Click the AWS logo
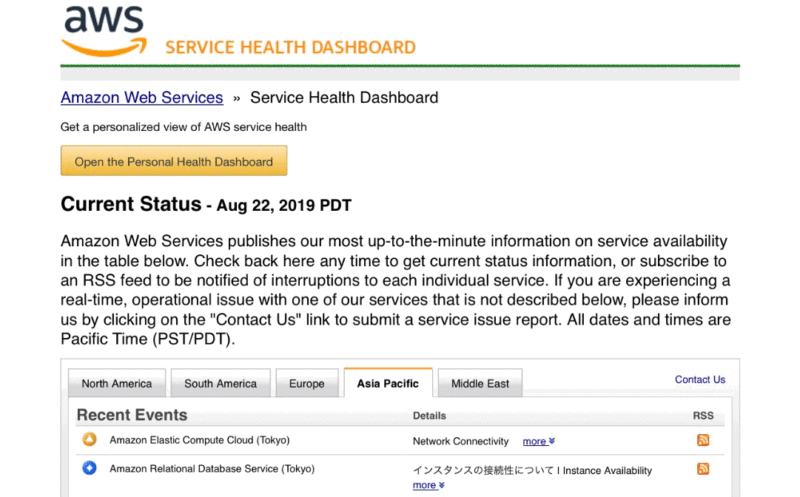800x497 pixels. [x=104, y=31]
